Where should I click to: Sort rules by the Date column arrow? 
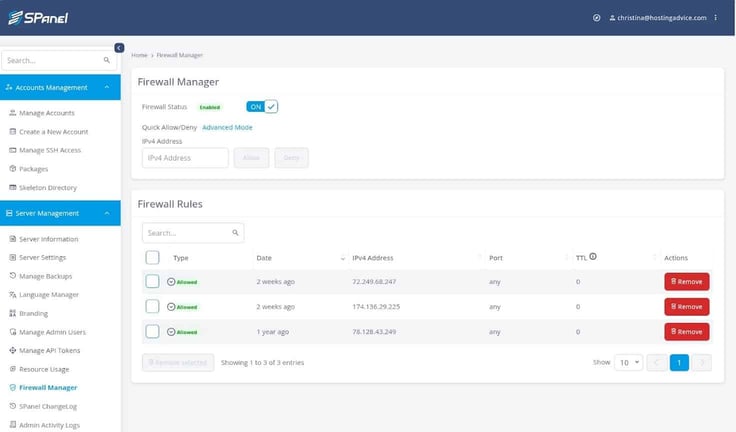pos(343,258)
